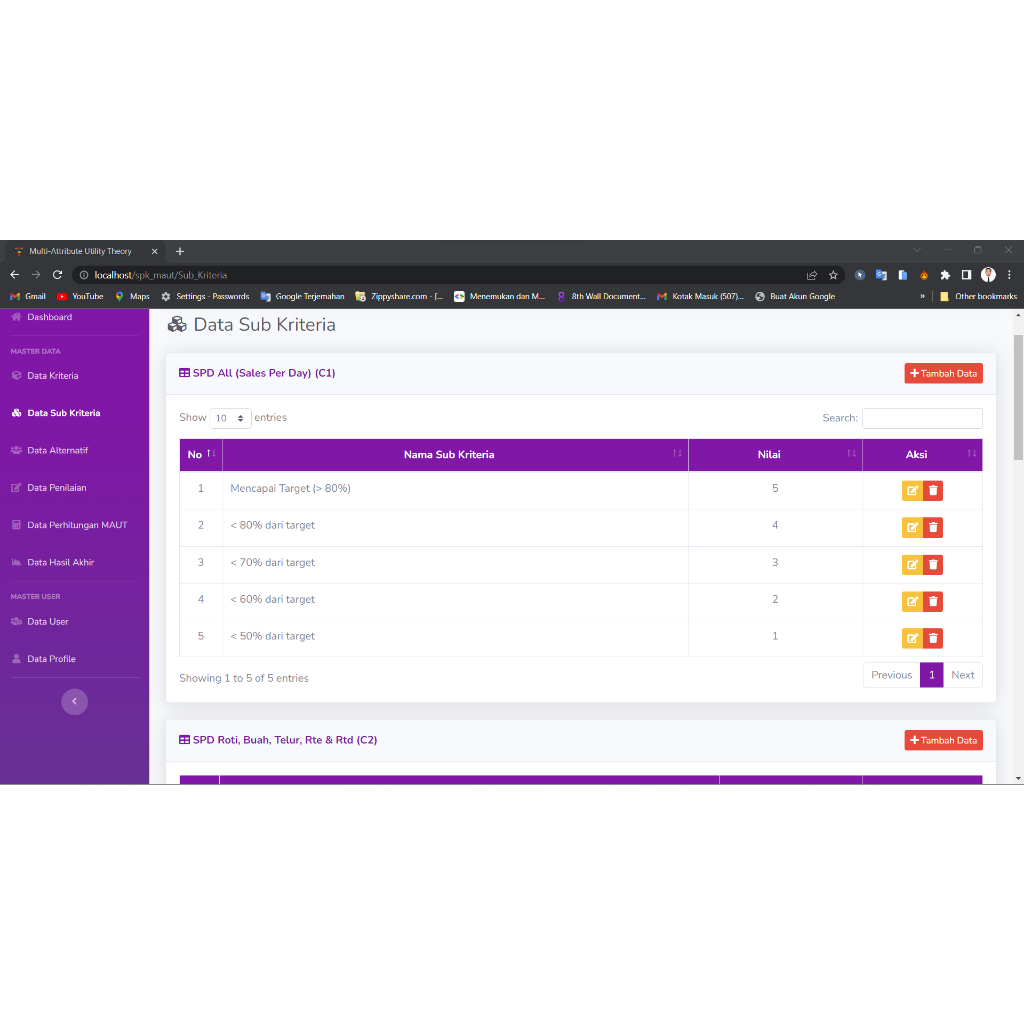Screen dimensions: 1024x1024
Task: Open the Buat Akun Google bookmark
Action: [x=795, y=296]
